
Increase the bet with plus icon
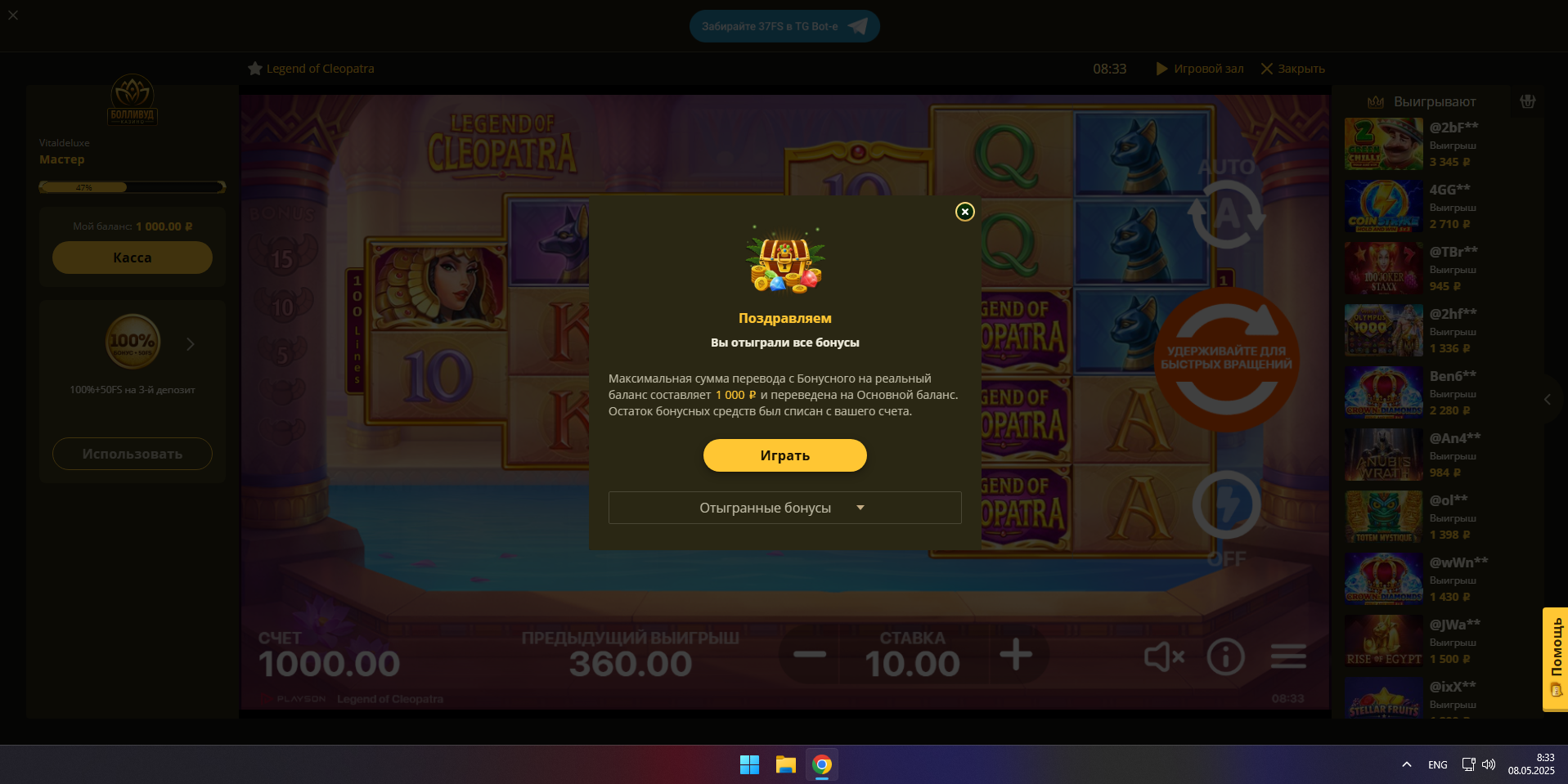tap(1016, 655)
